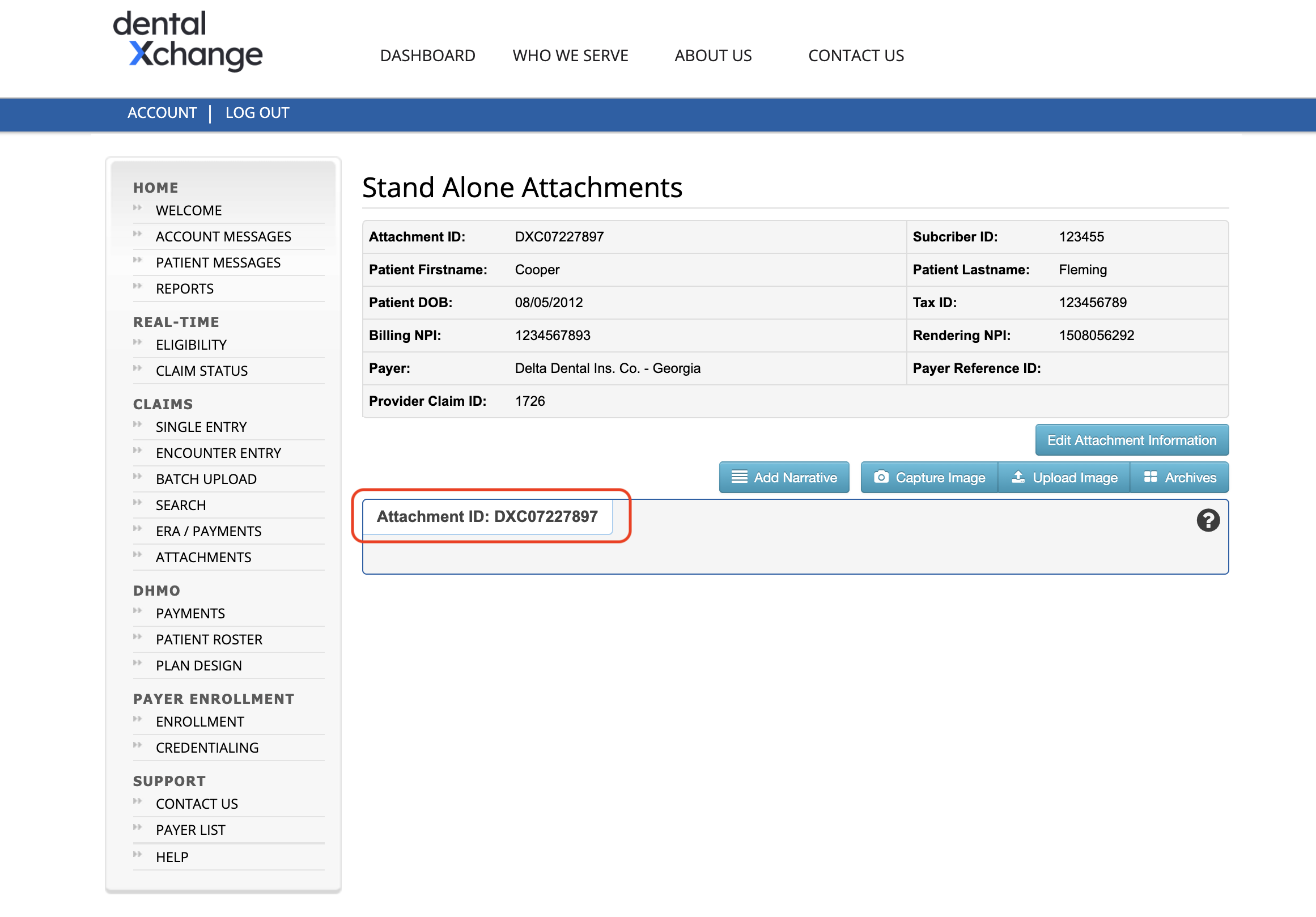Click the arrow bullet beside WELCOME
The height and width of the screenshot is (917, 1316).
[138, 208]
